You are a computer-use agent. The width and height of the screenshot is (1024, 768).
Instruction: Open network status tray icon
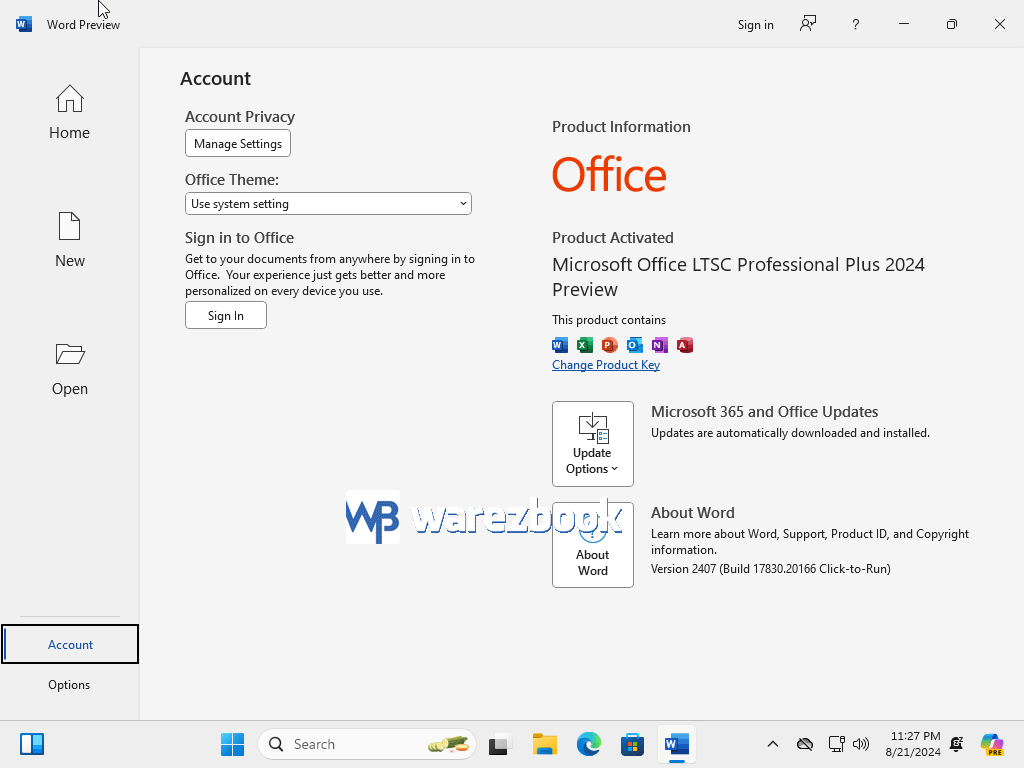(836, 744)
